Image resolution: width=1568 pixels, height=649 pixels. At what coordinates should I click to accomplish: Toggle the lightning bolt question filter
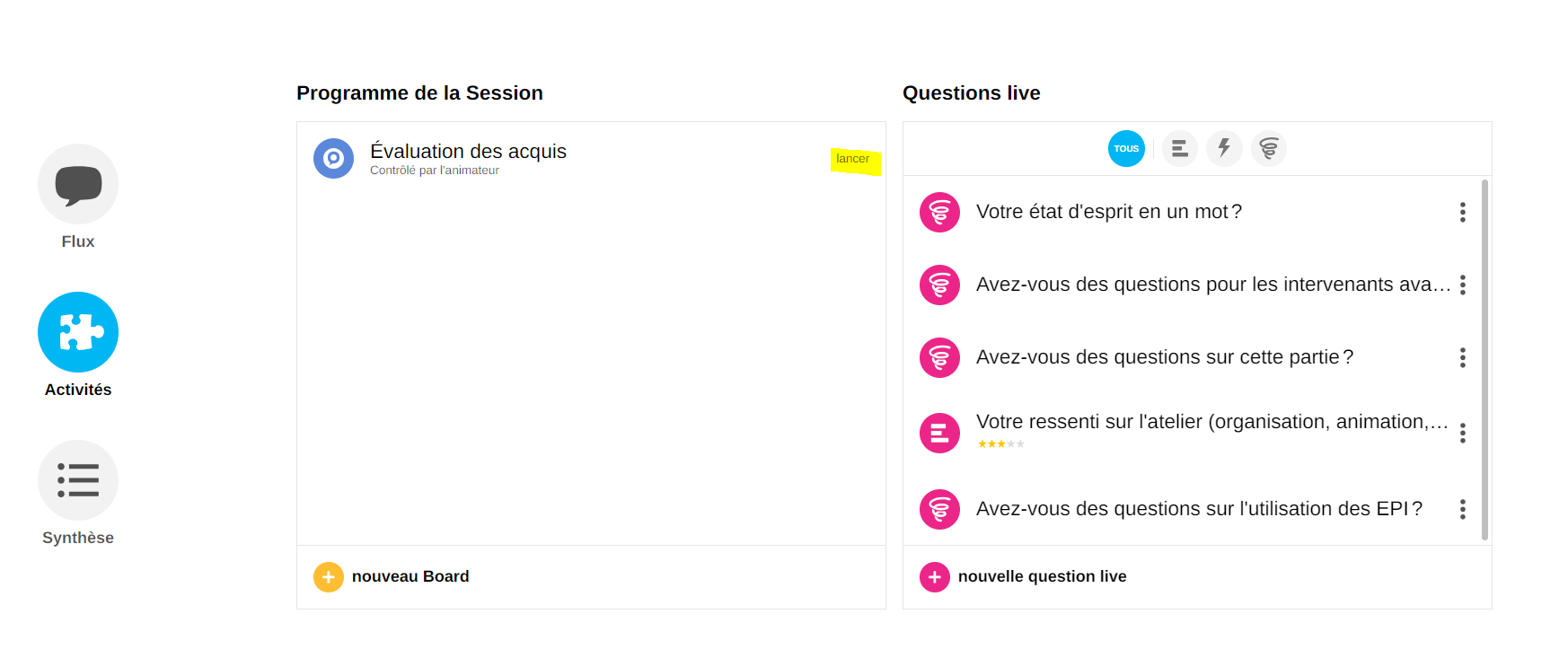coord(1224,149)
